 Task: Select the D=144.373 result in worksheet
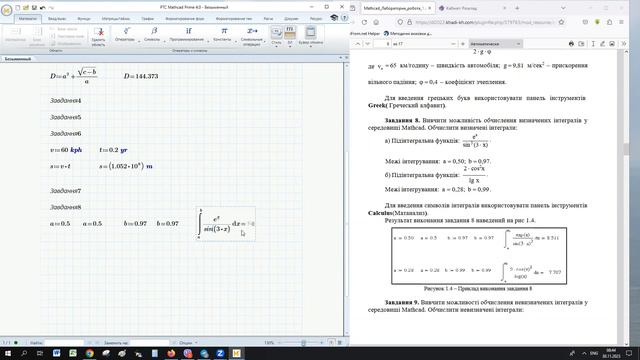tap(141, 76)
